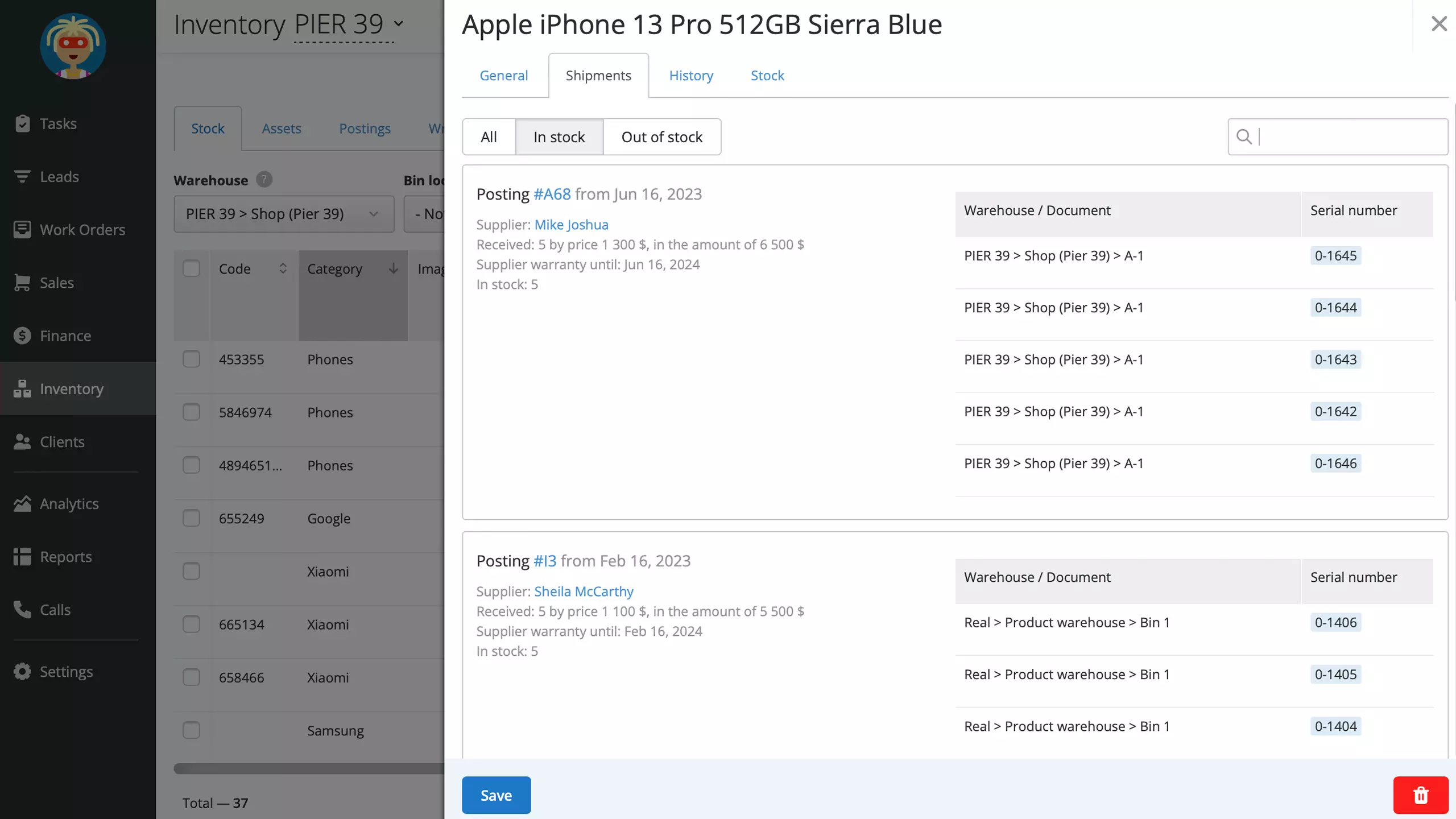Open Finance in sidebar
Screen dimensions: 1456x819
[78, 336]
